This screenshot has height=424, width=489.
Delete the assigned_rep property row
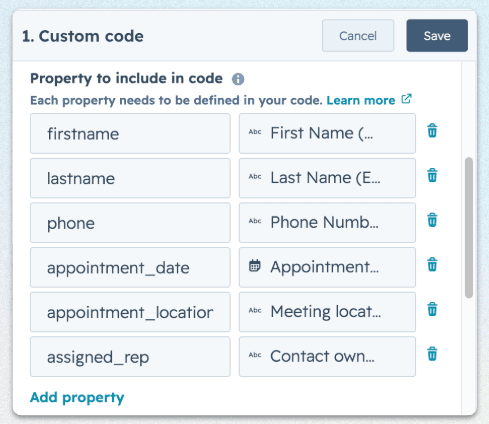(432, 354)
